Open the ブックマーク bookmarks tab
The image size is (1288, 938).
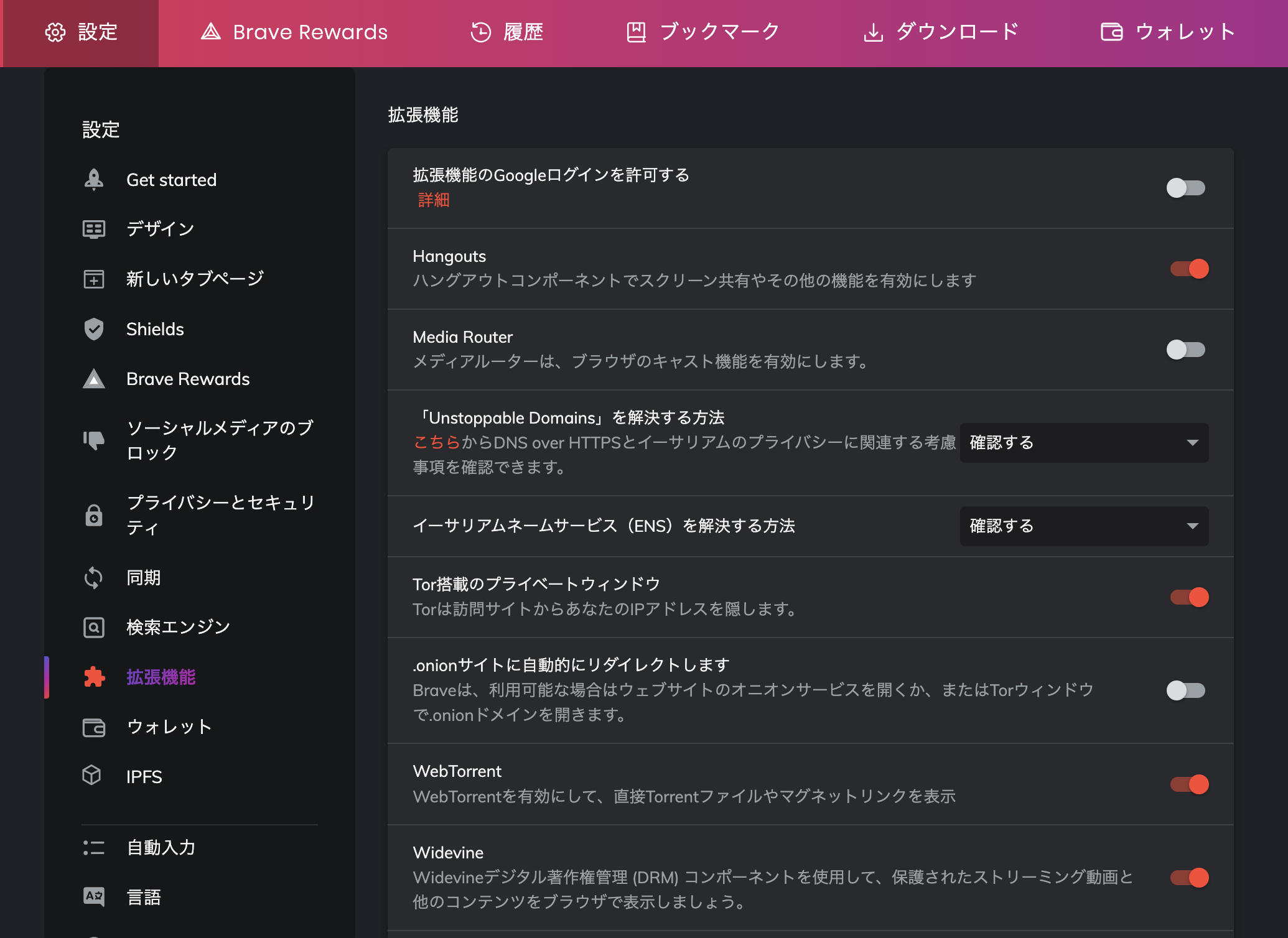tap(703, 32)
